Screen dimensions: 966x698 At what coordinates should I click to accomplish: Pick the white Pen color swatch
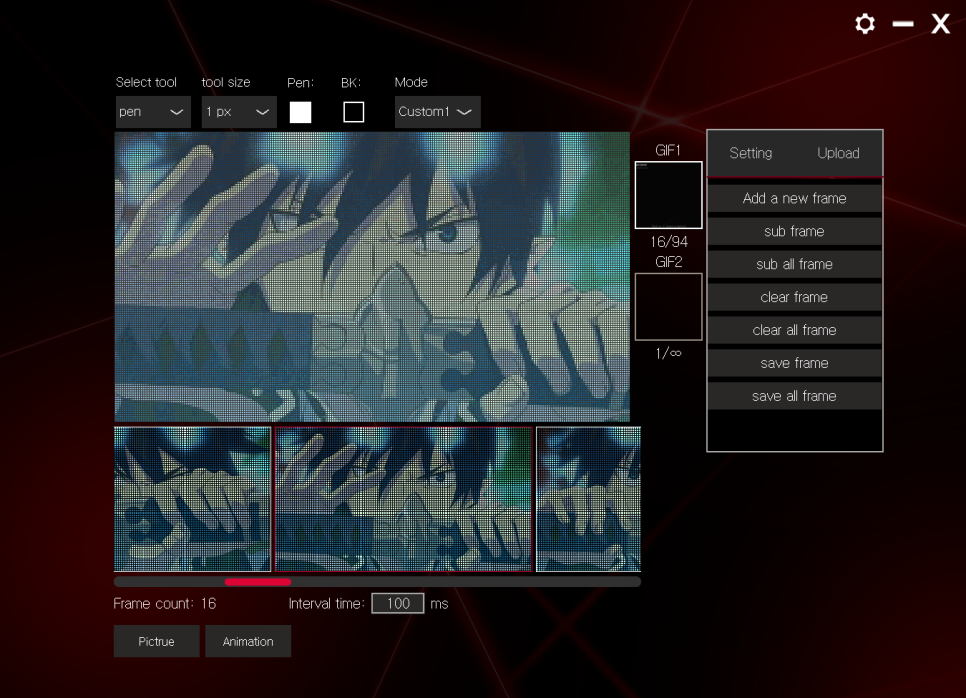click(x=301, y=112)
